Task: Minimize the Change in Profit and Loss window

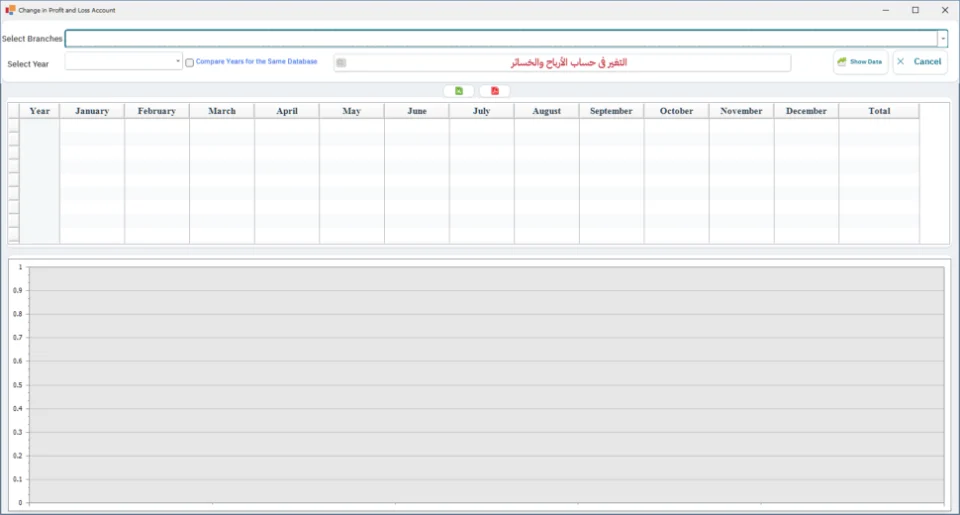Action: [885, 10]
